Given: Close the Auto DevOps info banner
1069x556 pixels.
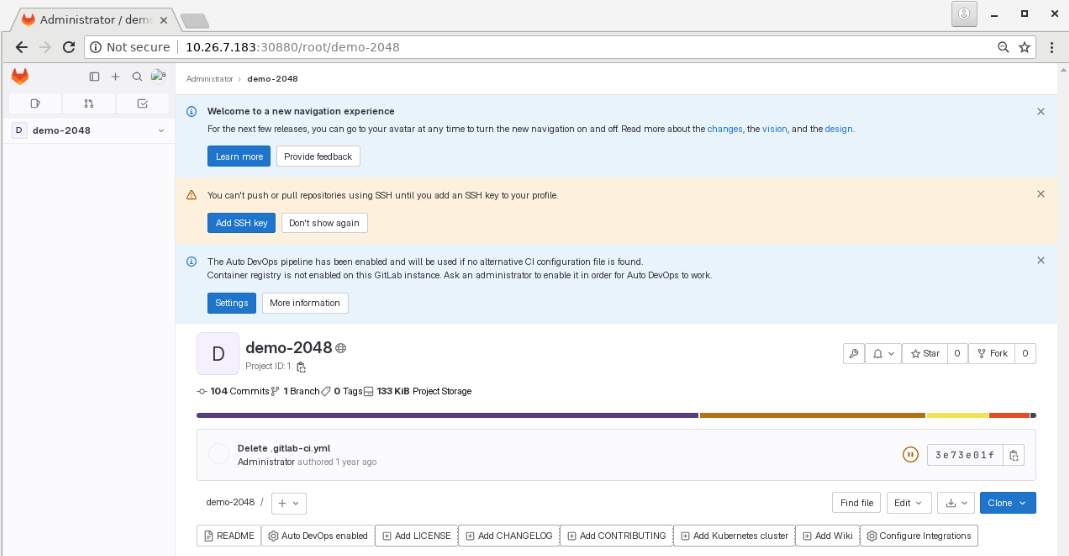Looking at the screenshot, I should (1040, 260).
